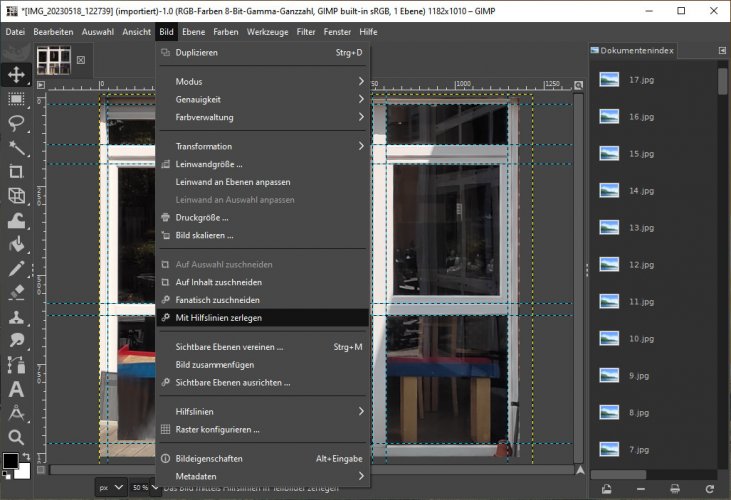Select 17.jpg in Dokumentenindex

[653, 80]
